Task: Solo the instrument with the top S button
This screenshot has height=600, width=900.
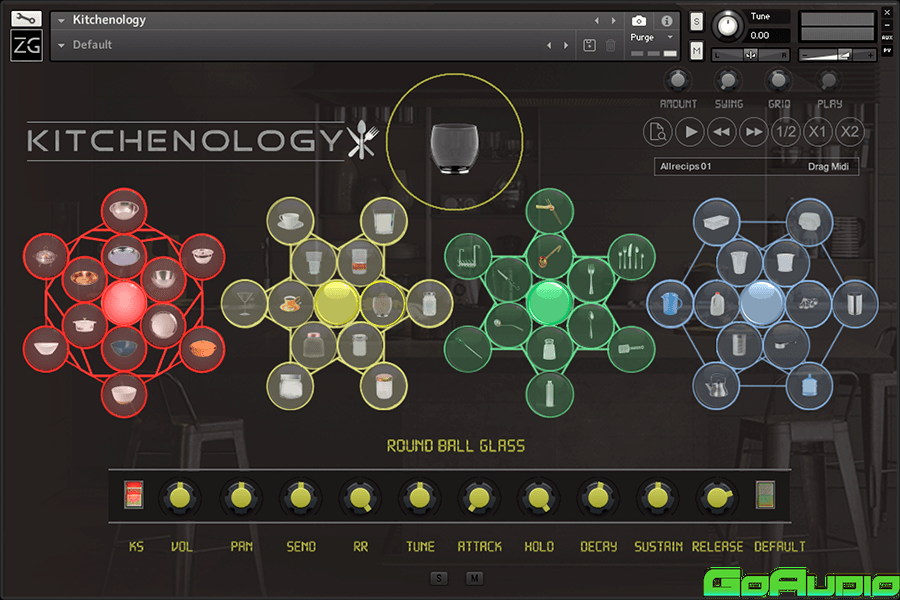Action: (697, 21)
